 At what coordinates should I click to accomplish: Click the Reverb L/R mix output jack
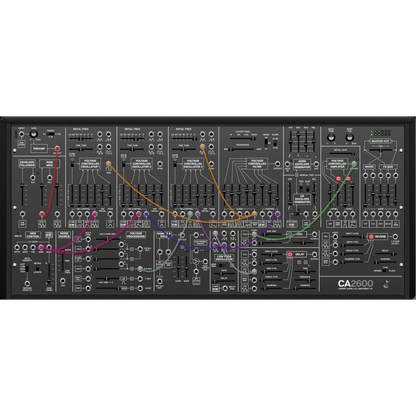coord(395,237)
